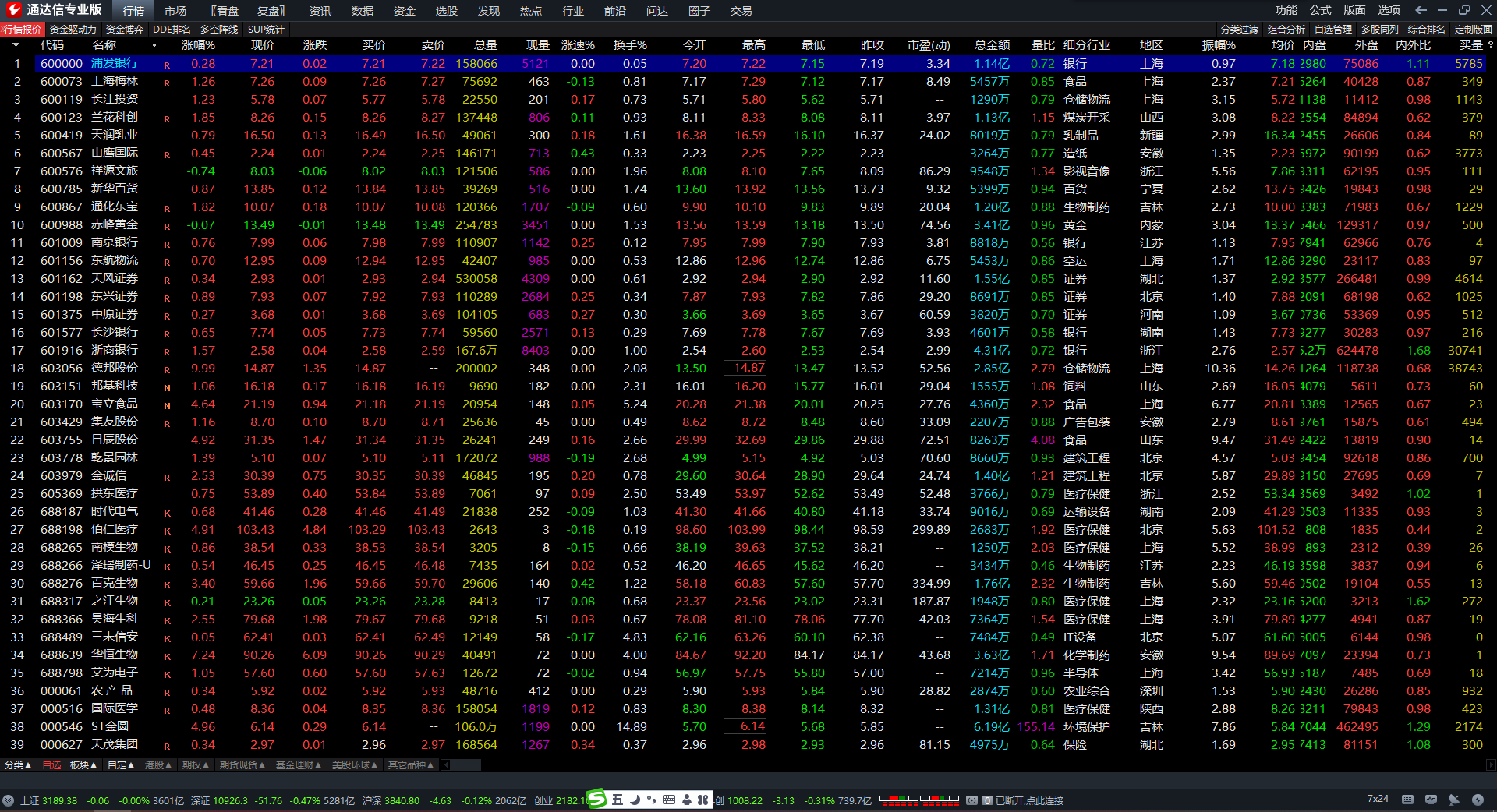
Task: Sort by the 涨幅% column header
Action: click(198, 45)
